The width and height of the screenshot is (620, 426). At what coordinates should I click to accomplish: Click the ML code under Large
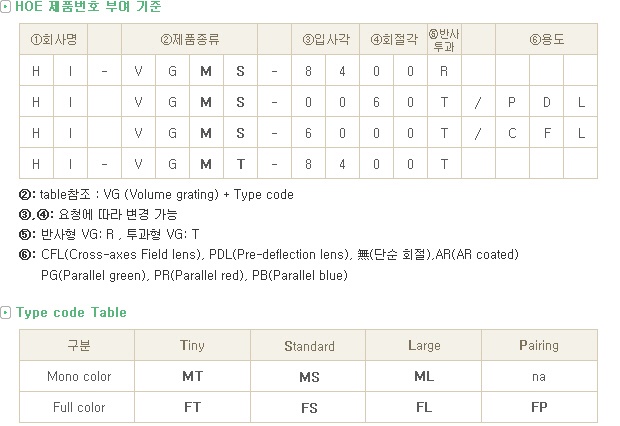tap(424, 376)
